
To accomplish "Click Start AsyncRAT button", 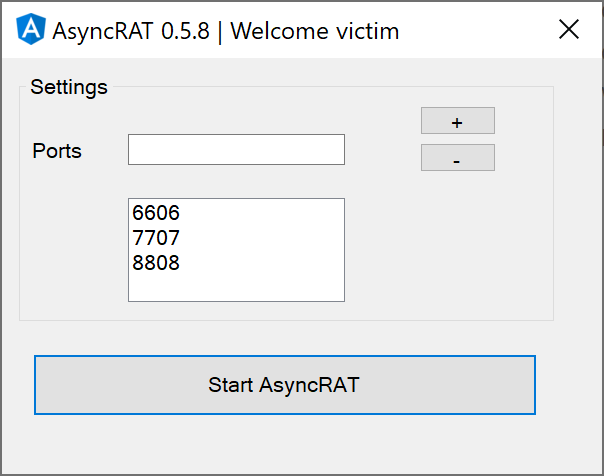I will pyautogui.click(x=285, y=385).
